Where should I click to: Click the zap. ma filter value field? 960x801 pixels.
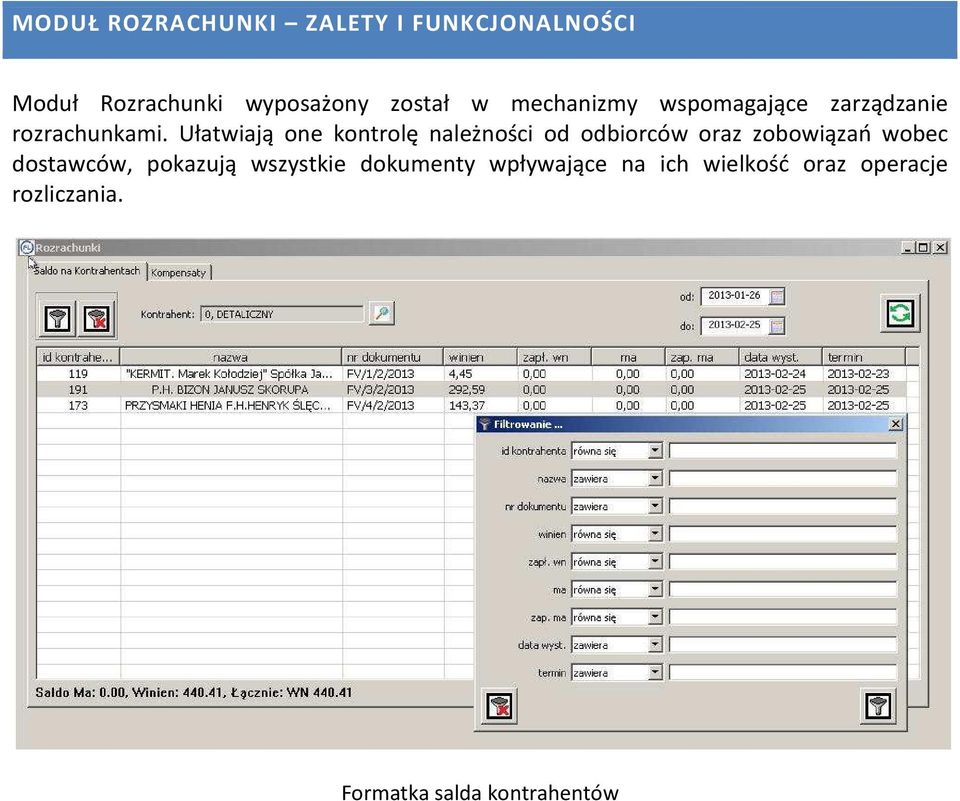pos(783,617)
